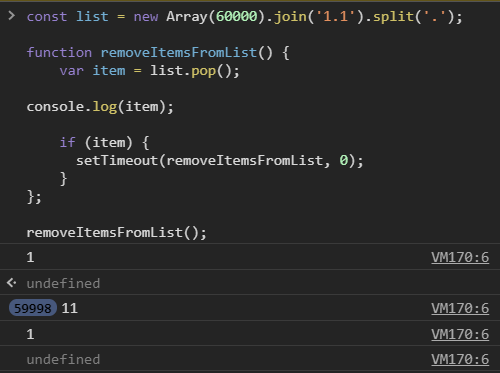
Task: Click the 'if (item) {' line
Action: click(104, 143)
